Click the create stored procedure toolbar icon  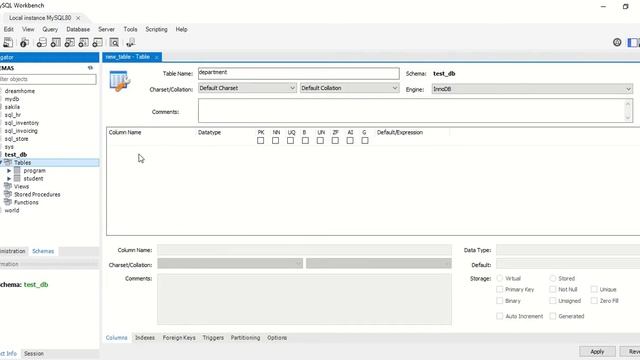[x=83, y=42]
